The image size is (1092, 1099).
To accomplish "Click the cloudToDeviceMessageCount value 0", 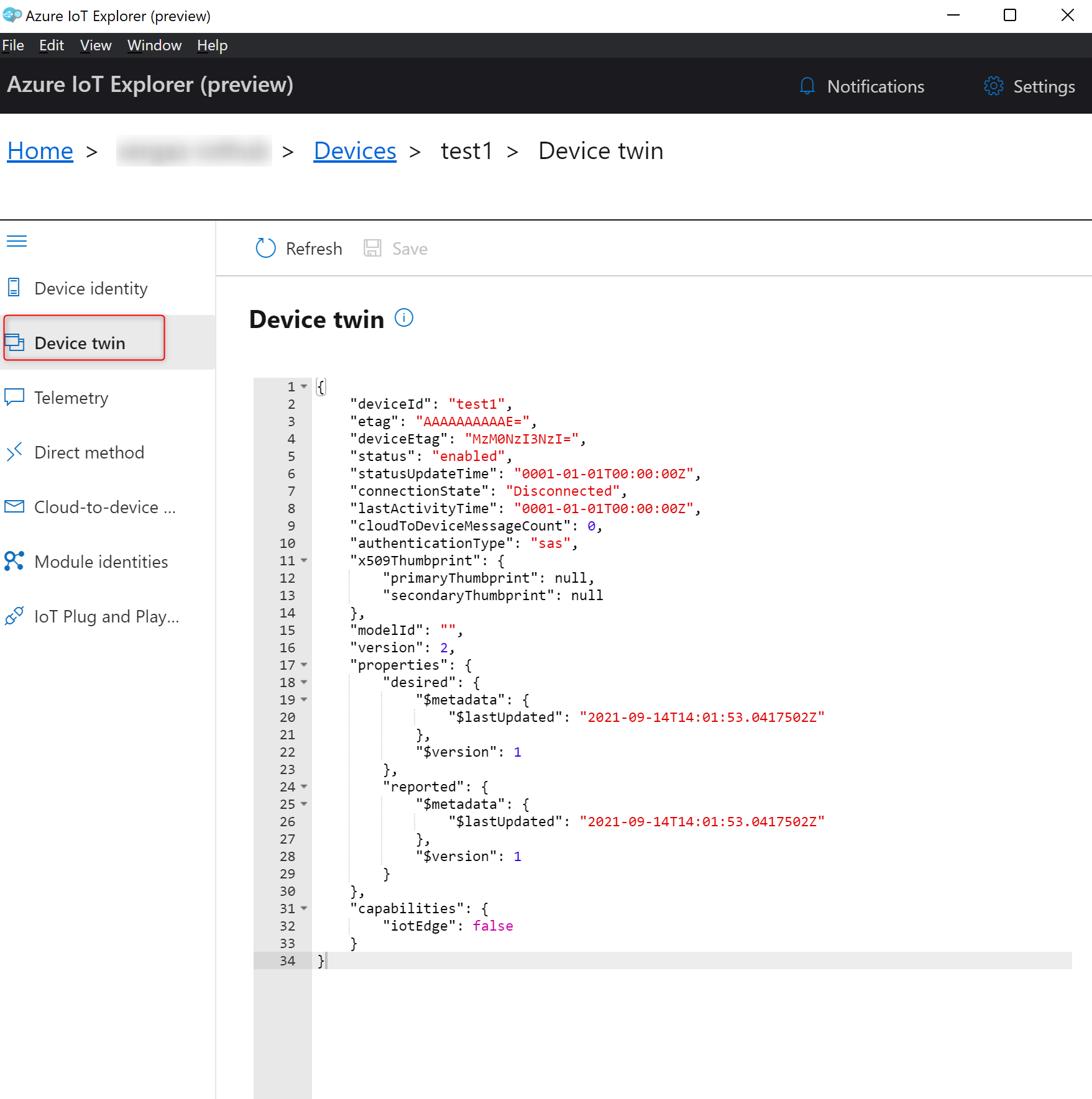I will (x=591, y=526).
